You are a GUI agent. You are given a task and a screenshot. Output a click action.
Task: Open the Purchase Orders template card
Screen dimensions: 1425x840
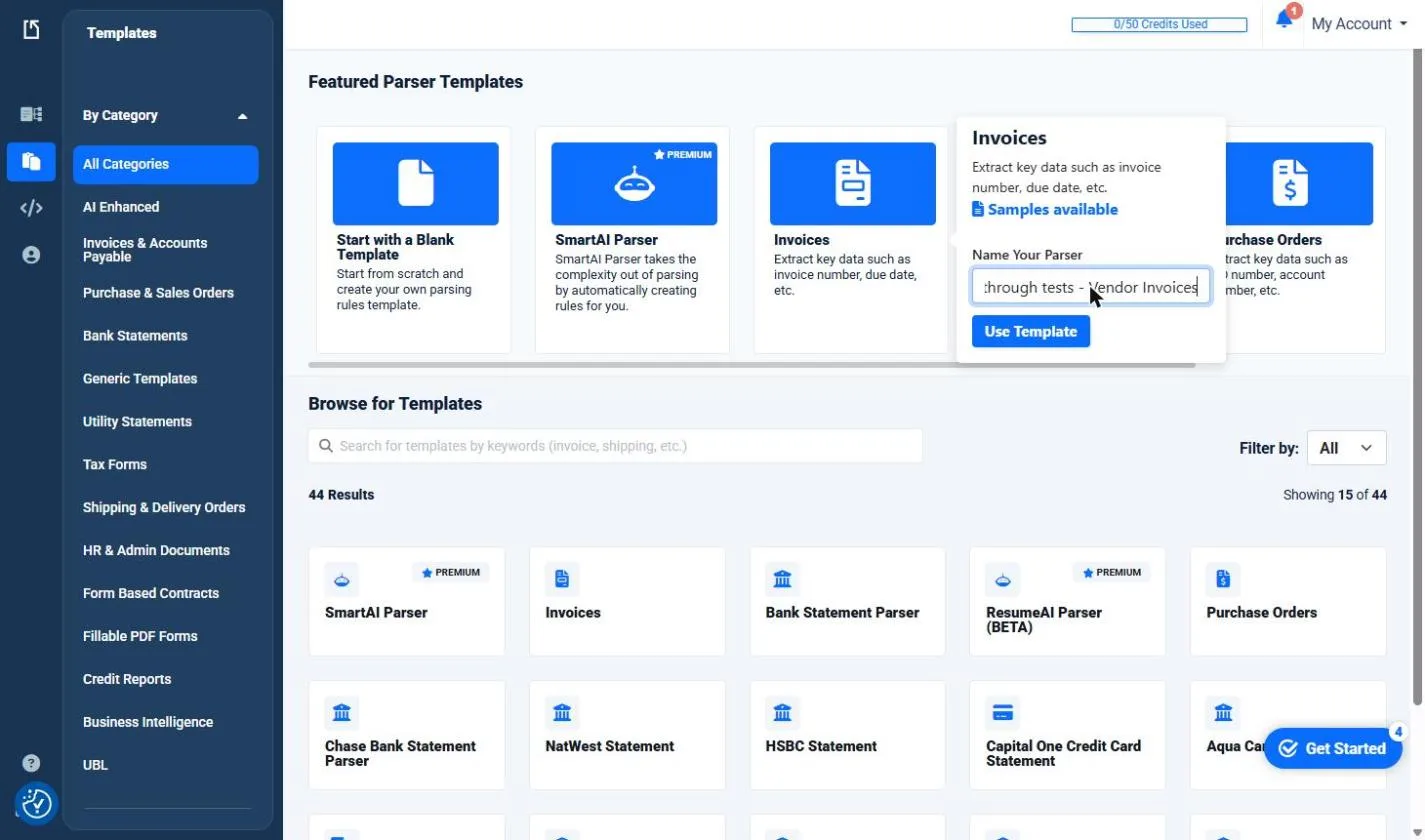pyautogui.click(x=1288, y=601)
